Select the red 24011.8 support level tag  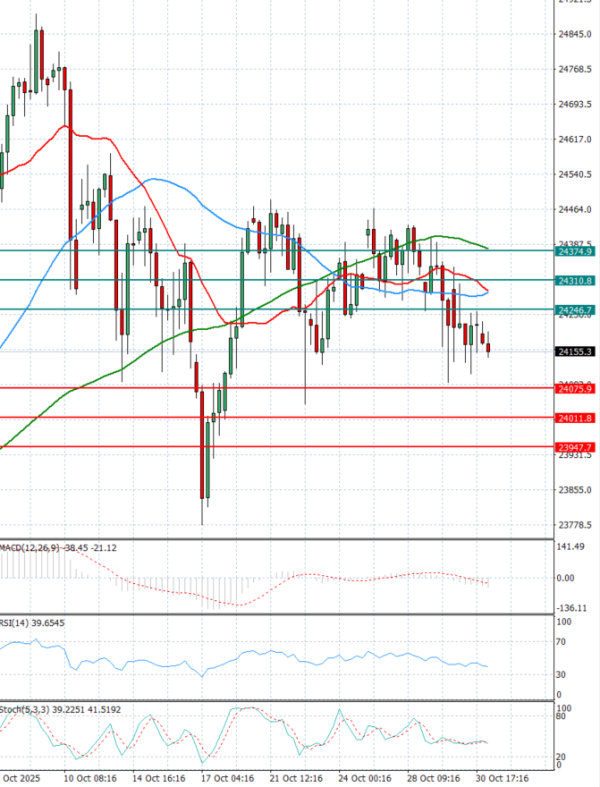(575, 418)
